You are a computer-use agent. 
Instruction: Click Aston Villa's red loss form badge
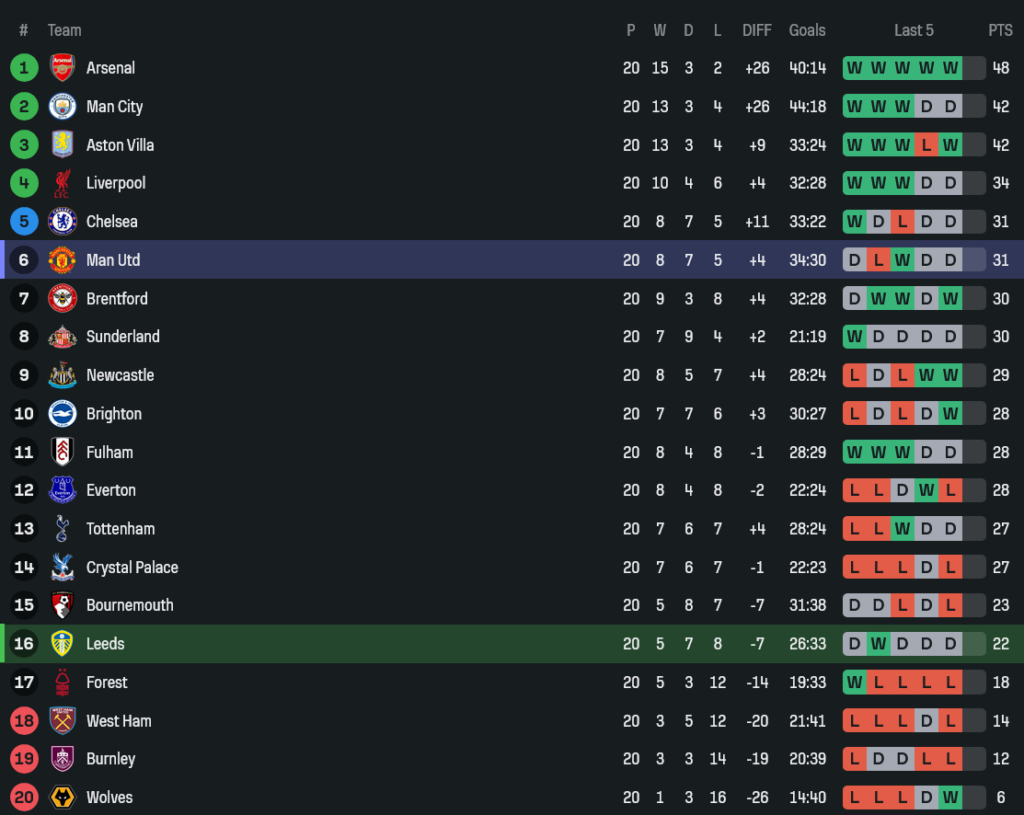926,145
